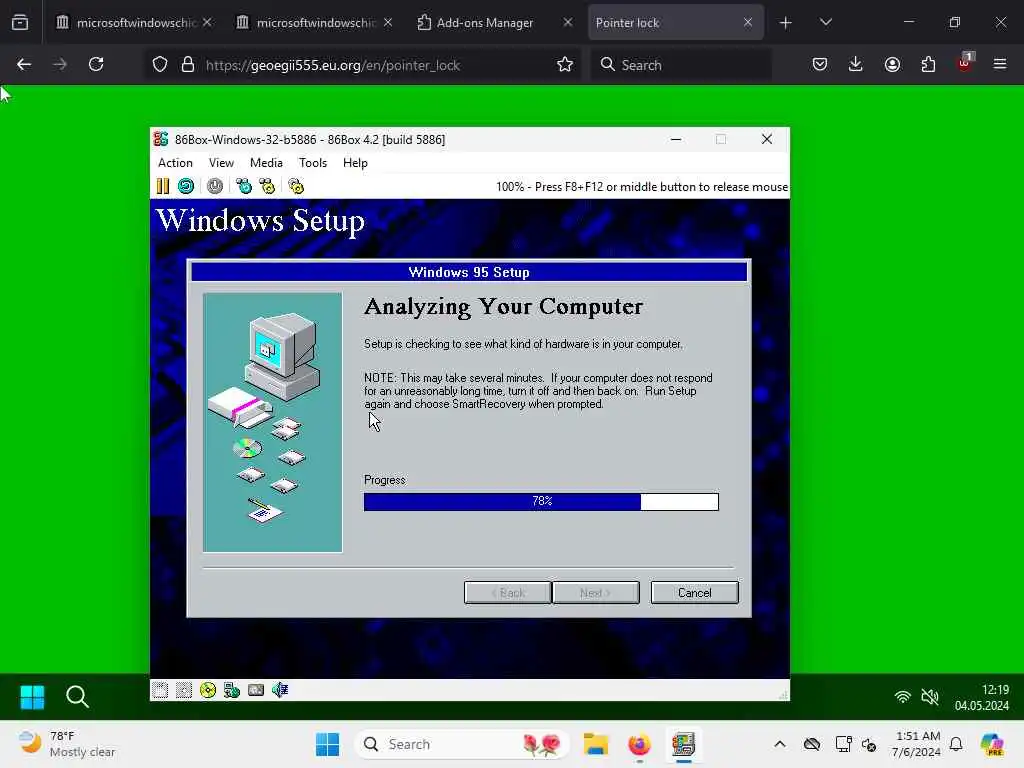1024x768 pixels.
Task: Send Ctrl+Alt+Esc via 86Box toolbar
Action: [267, 186]
